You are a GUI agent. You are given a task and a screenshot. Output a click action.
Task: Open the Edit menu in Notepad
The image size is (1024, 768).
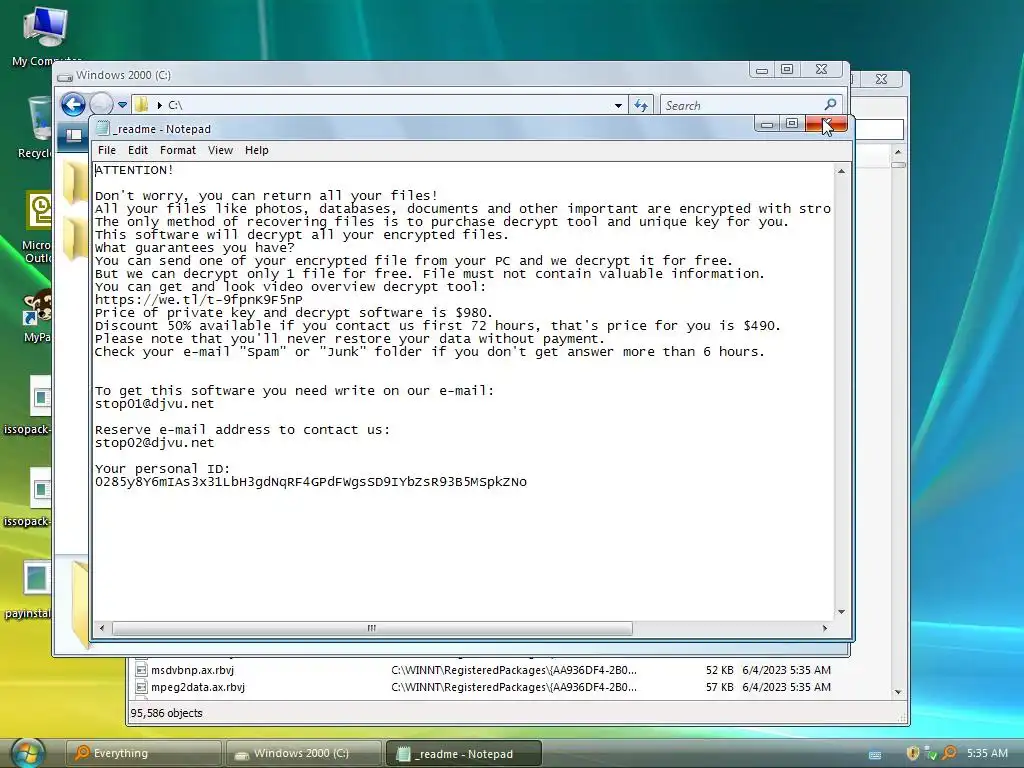pos(137,150)
